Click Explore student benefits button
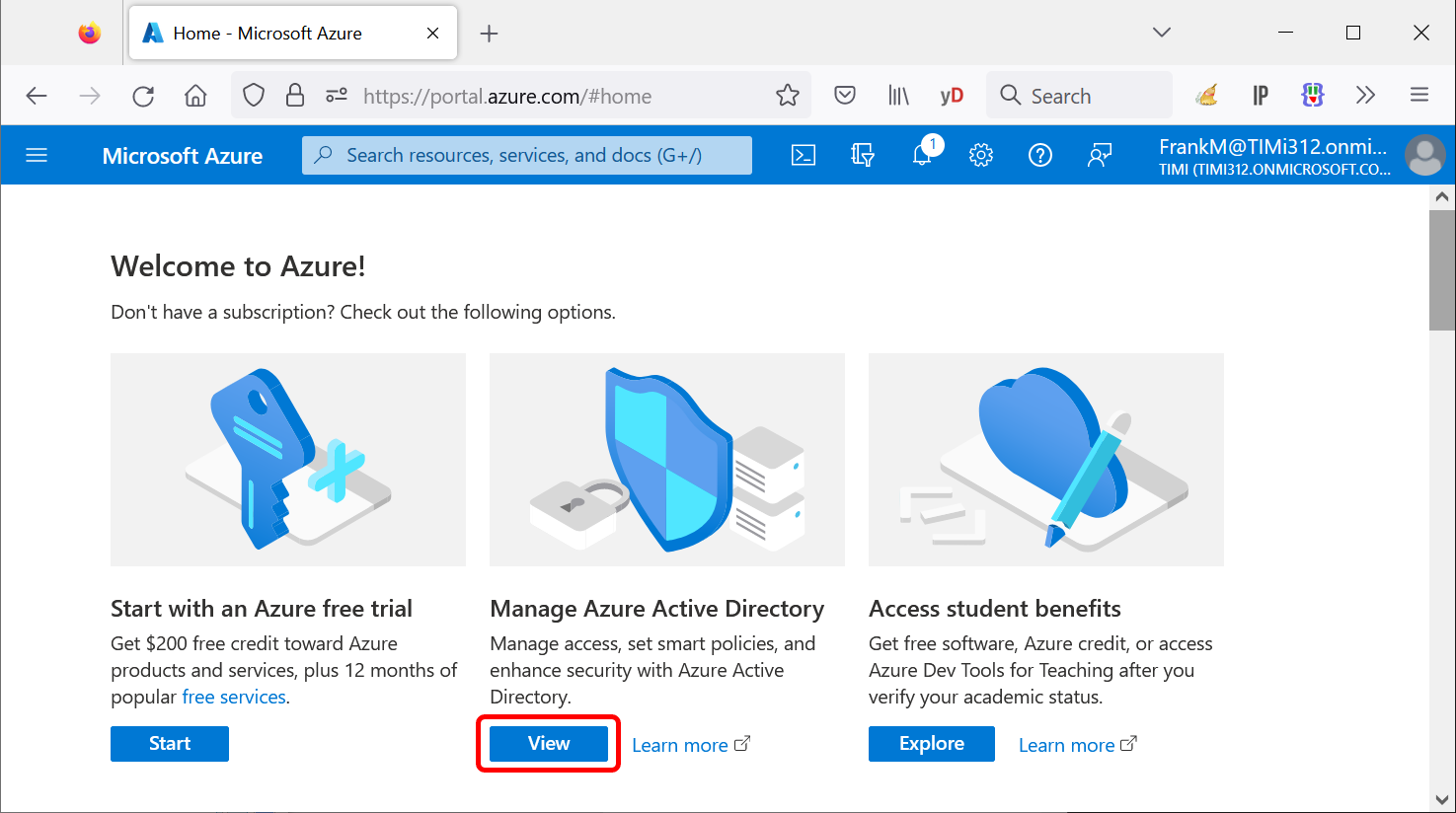This screenshot has width=1456, height=813. [932, 744]
